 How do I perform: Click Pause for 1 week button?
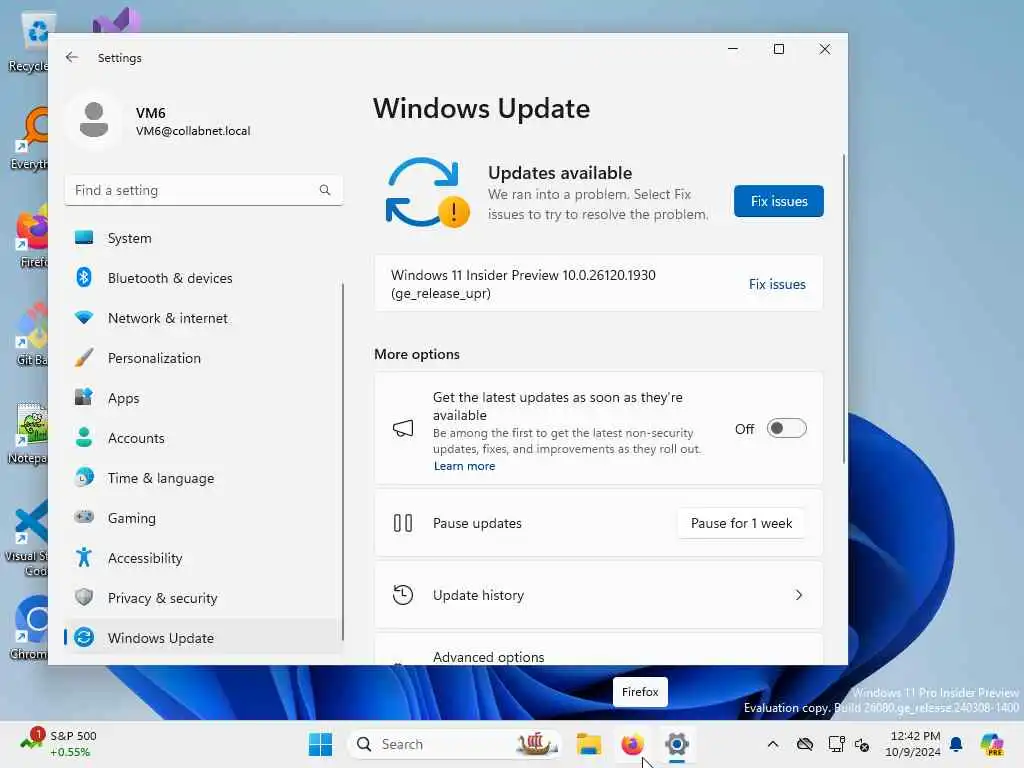[x=741, y=523]
